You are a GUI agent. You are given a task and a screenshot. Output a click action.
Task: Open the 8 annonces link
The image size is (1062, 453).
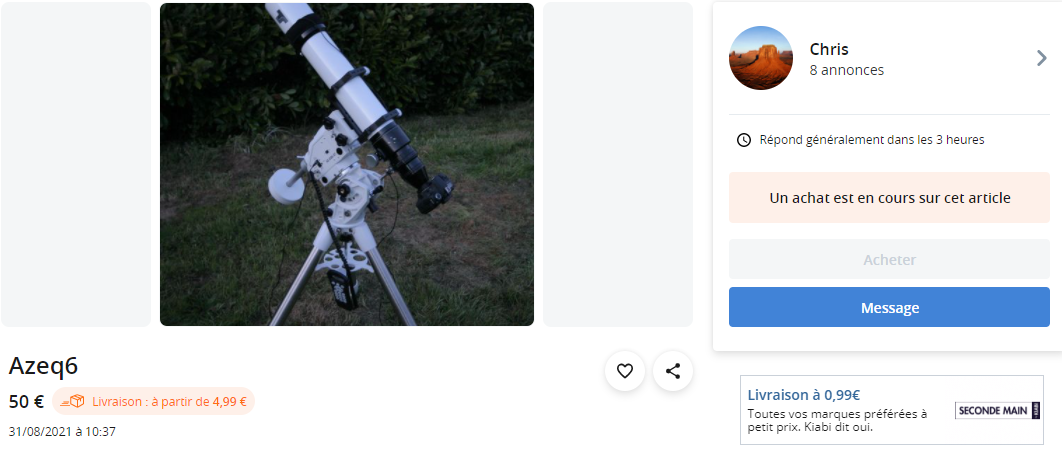[x=847, y=70]
